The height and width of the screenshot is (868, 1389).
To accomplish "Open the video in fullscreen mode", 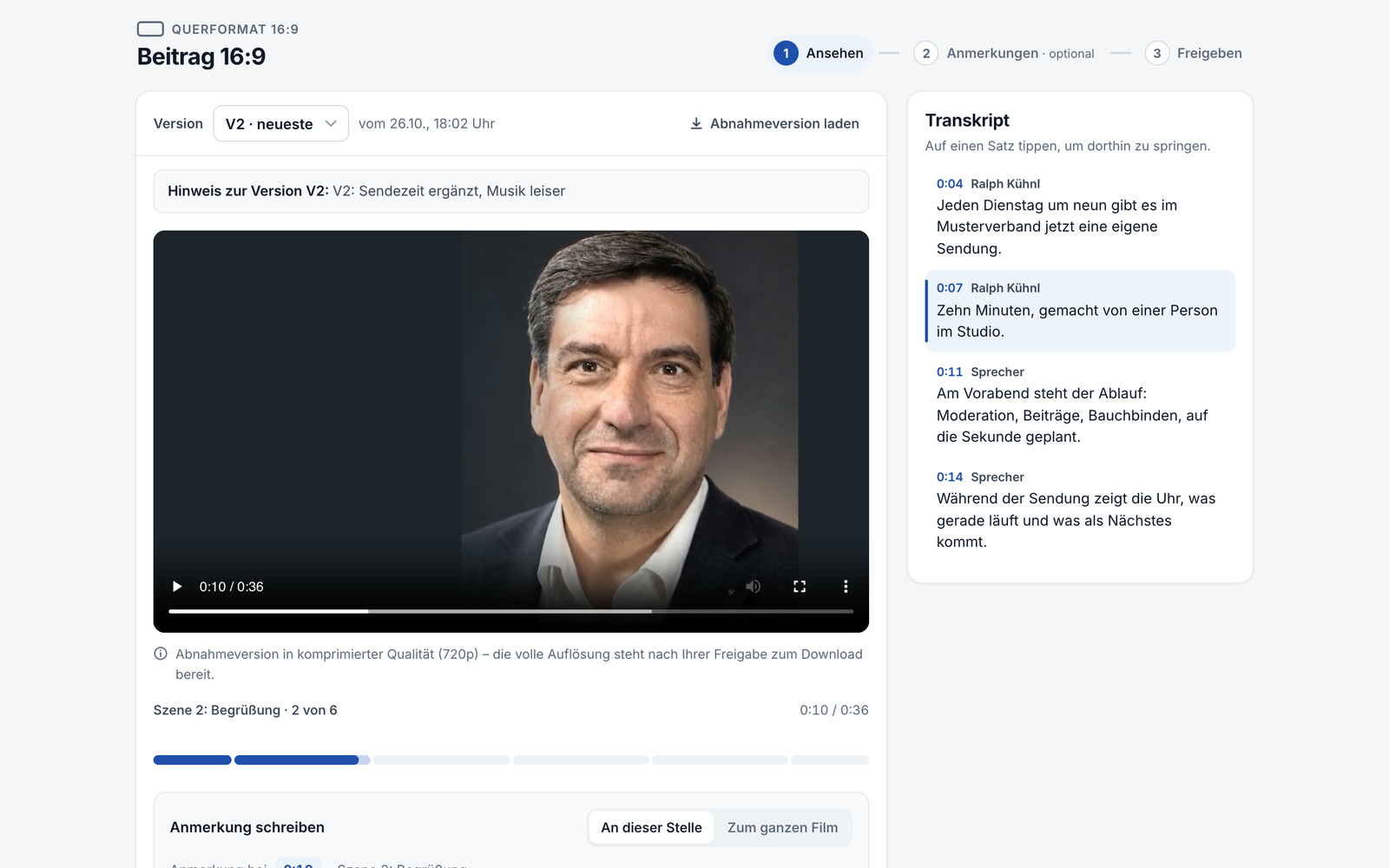I will point(800,587).
